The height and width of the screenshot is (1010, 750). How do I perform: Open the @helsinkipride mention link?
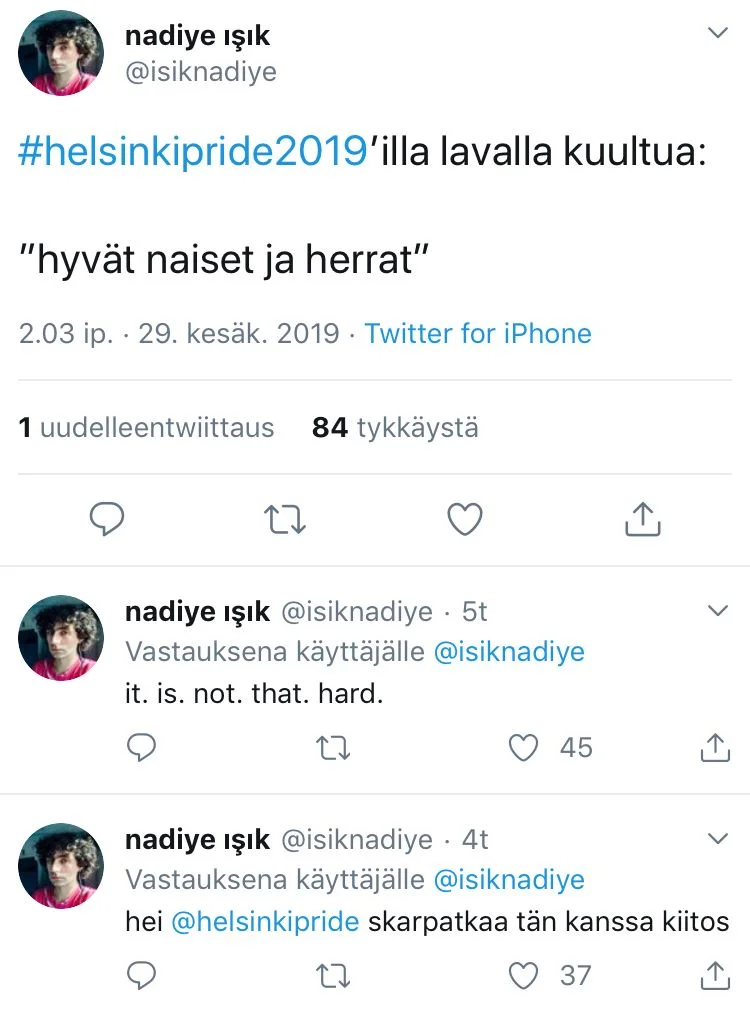tap(265, 921)
